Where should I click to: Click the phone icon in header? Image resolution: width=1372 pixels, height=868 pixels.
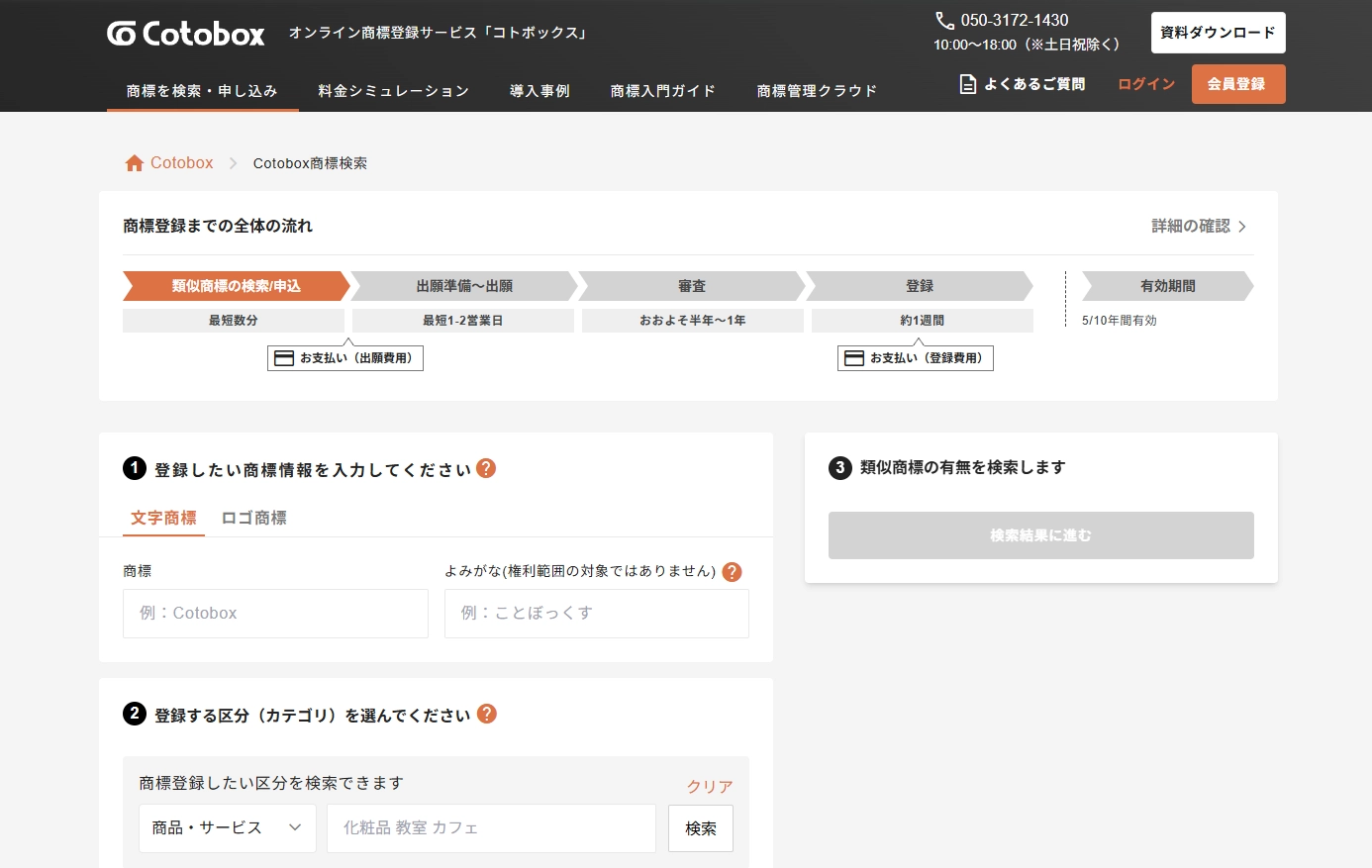click(x=944, y=21)
